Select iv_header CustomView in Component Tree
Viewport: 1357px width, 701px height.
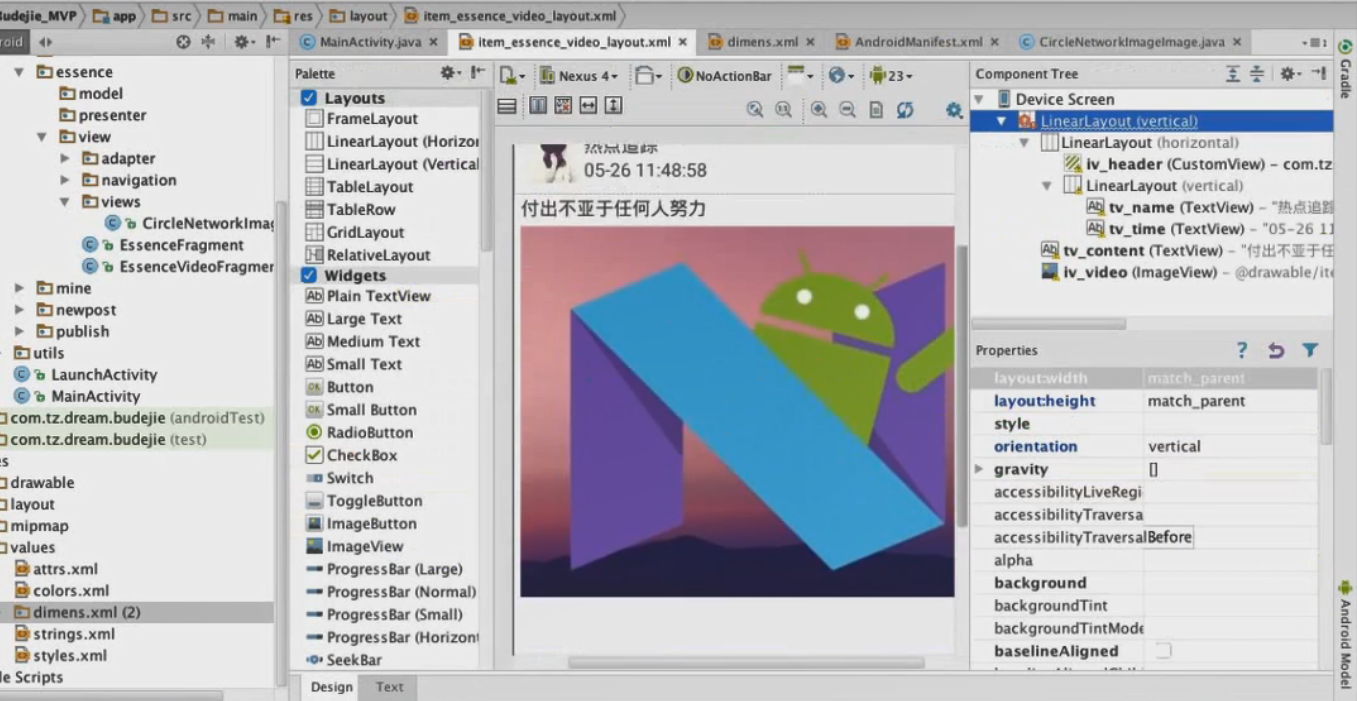1199,164
